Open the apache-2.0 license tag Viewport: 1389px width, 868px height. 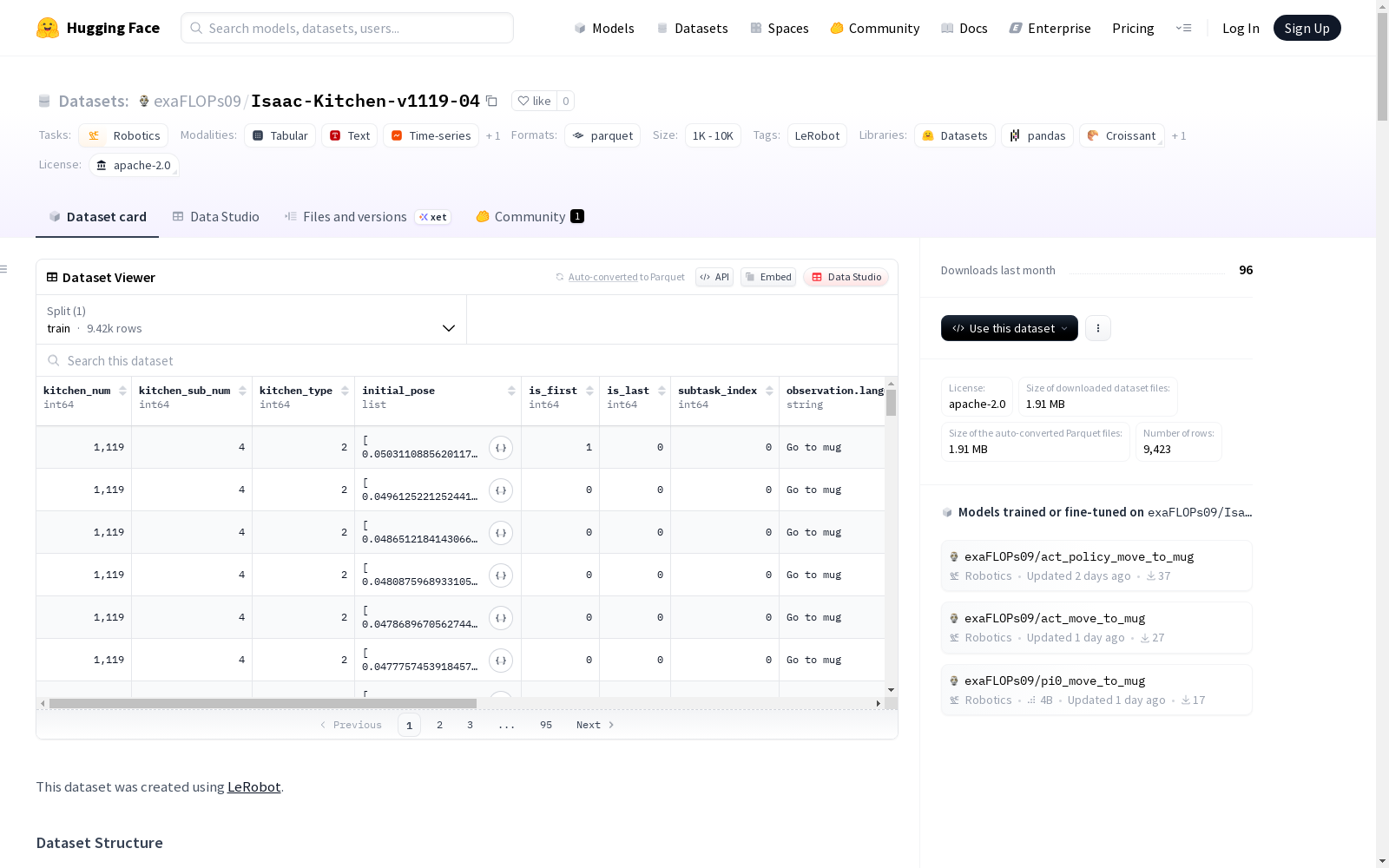(134, 165)
